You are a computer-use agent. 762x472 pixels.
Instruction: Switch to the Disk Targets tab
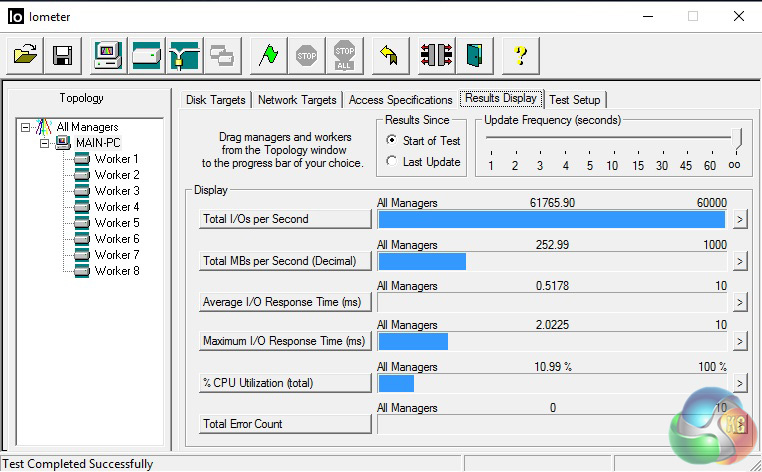pos(216,100)
